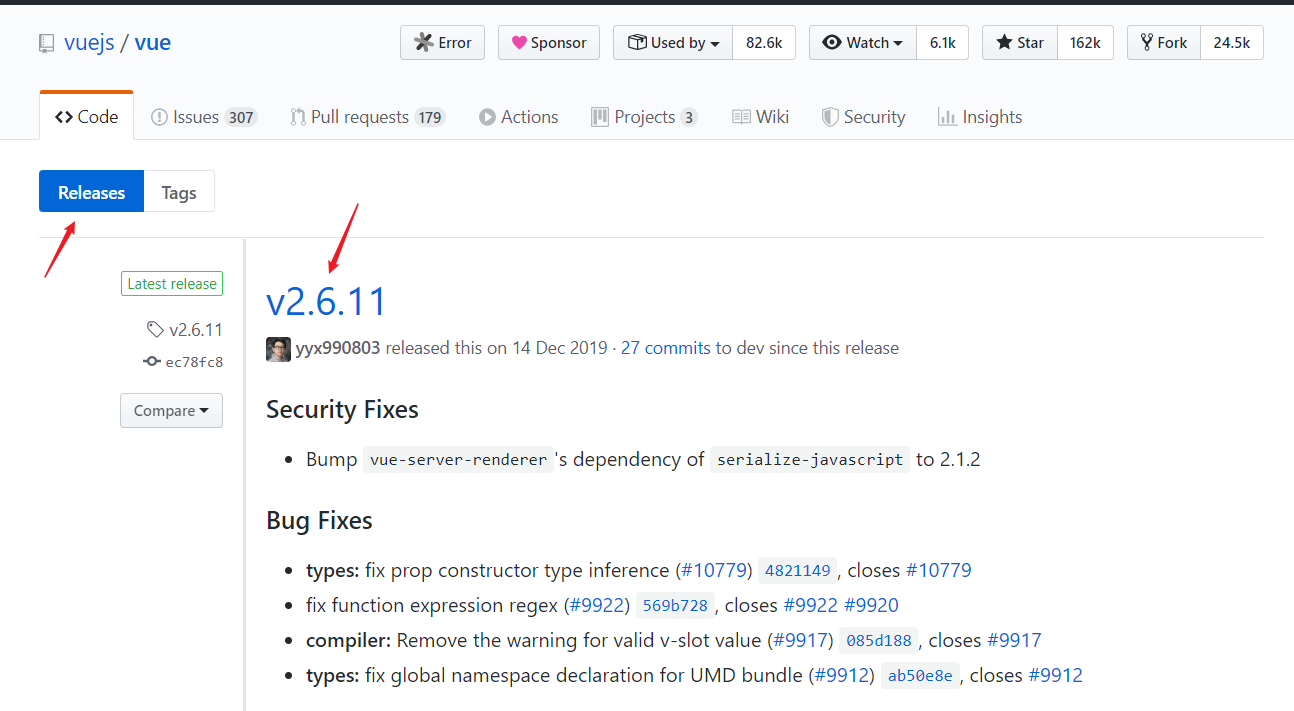Screen dimensions: 1294x711
Task: Click the Pull requests count badge 179
Action: (x=429, y=117)
